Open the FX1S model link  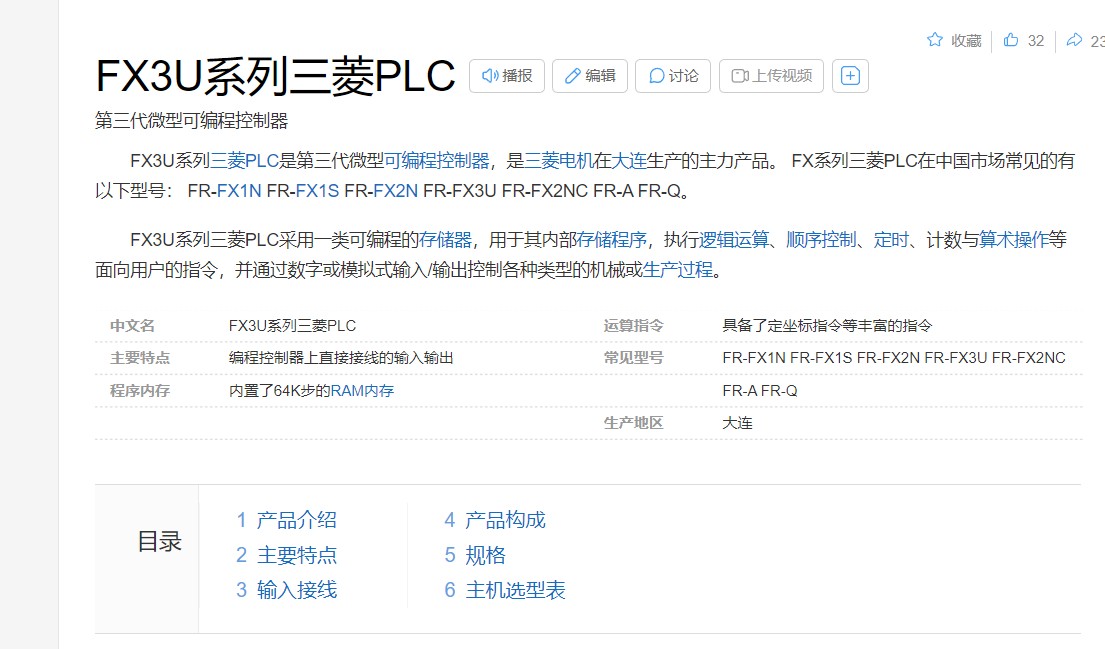(317, 191)
